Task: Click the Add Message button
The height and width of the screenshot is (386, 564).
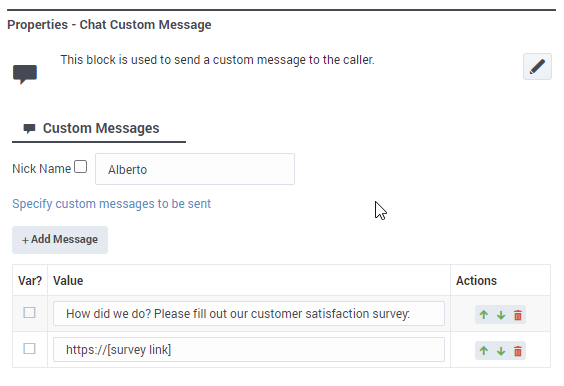Action: 60,240
